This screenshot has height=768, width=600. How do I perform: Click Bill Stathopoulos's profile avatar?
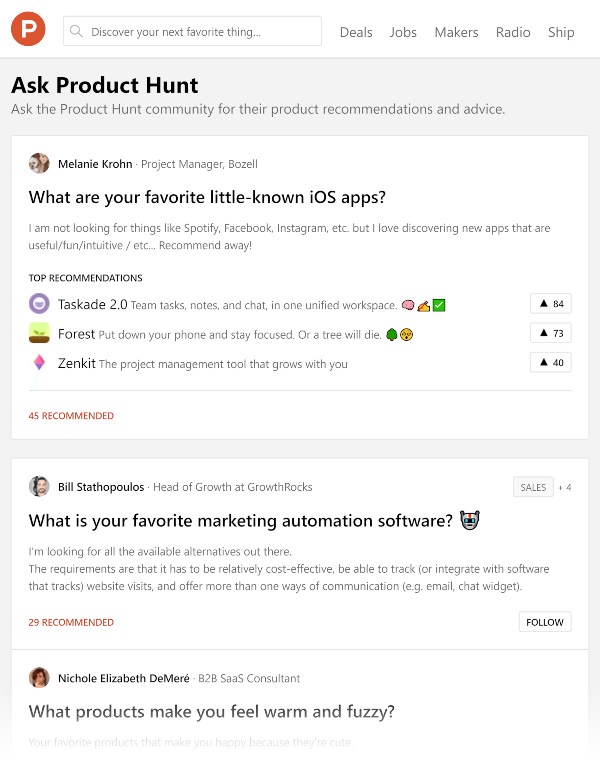(39, 487)
